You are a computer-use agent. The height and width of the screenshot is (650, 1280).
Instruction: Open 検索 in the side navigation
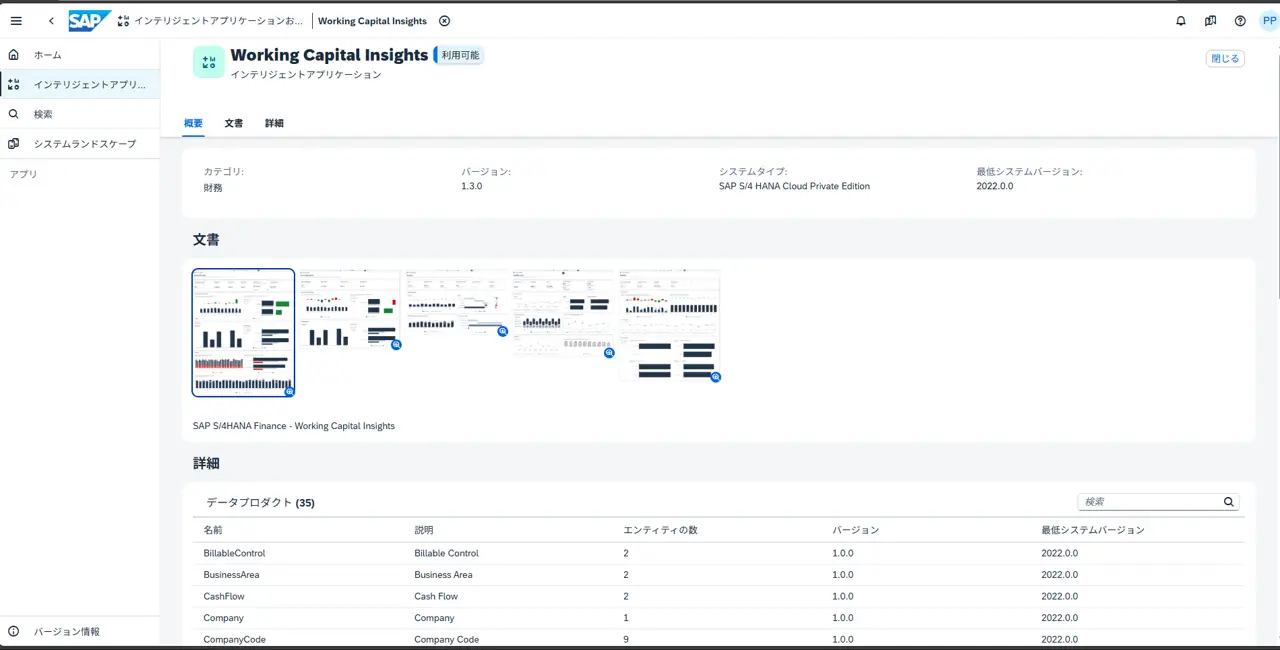click(43, 114)
